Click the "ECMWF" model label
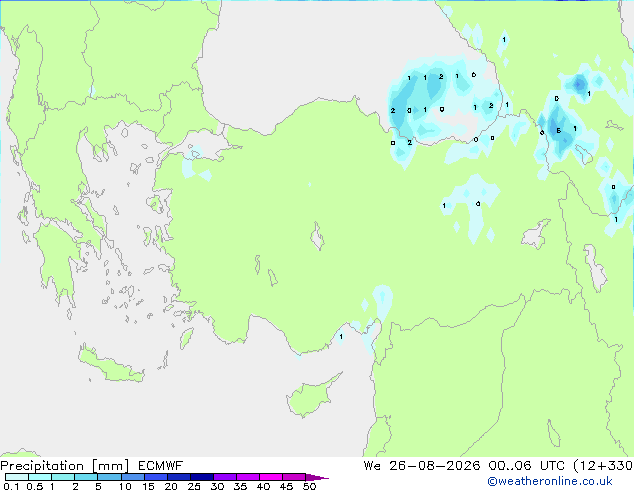Viewport: 634px width, 490px height. coord(161,466)
